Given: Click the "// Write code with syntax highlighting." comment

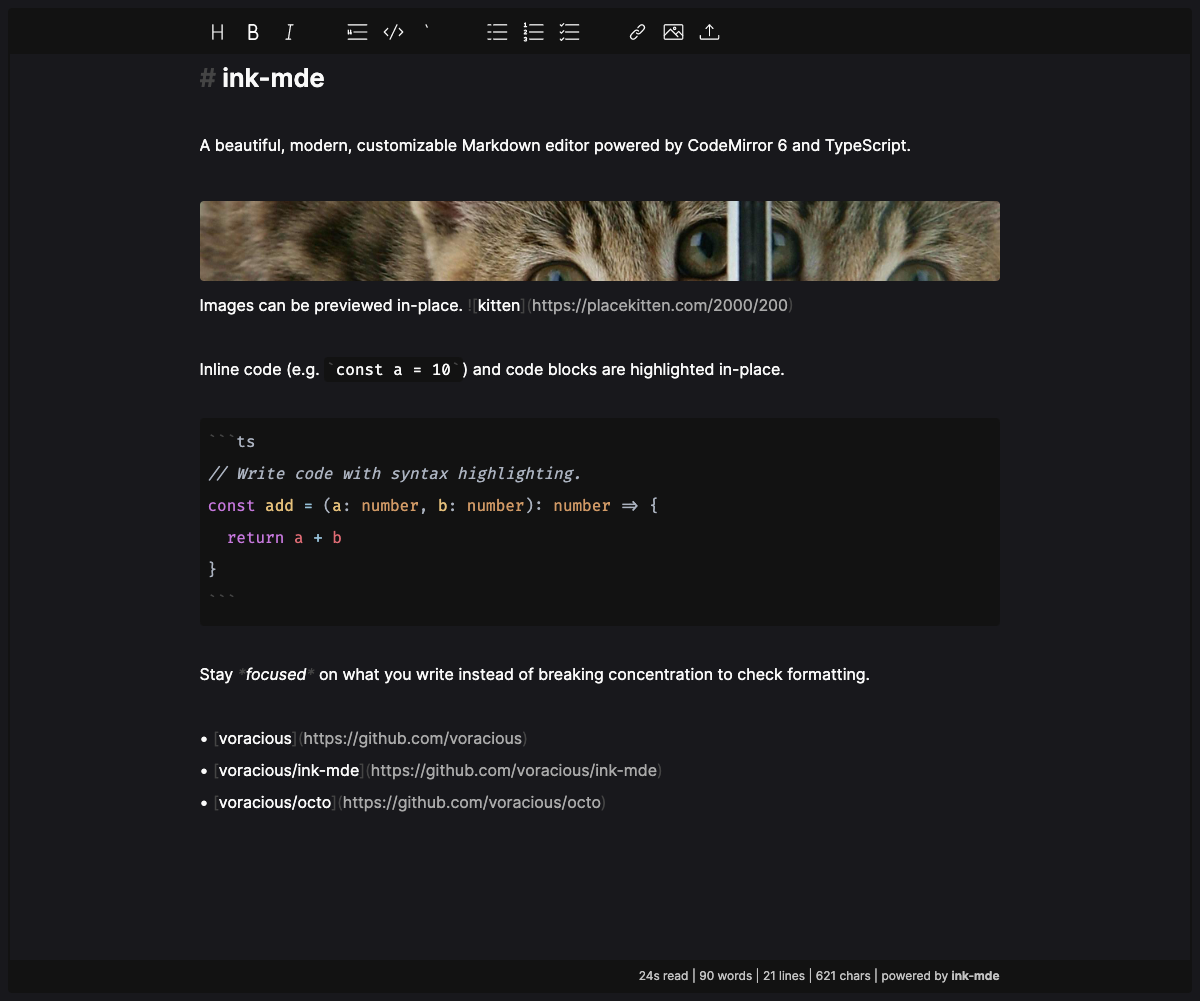Looking at the screenshot, I should 395,474.
